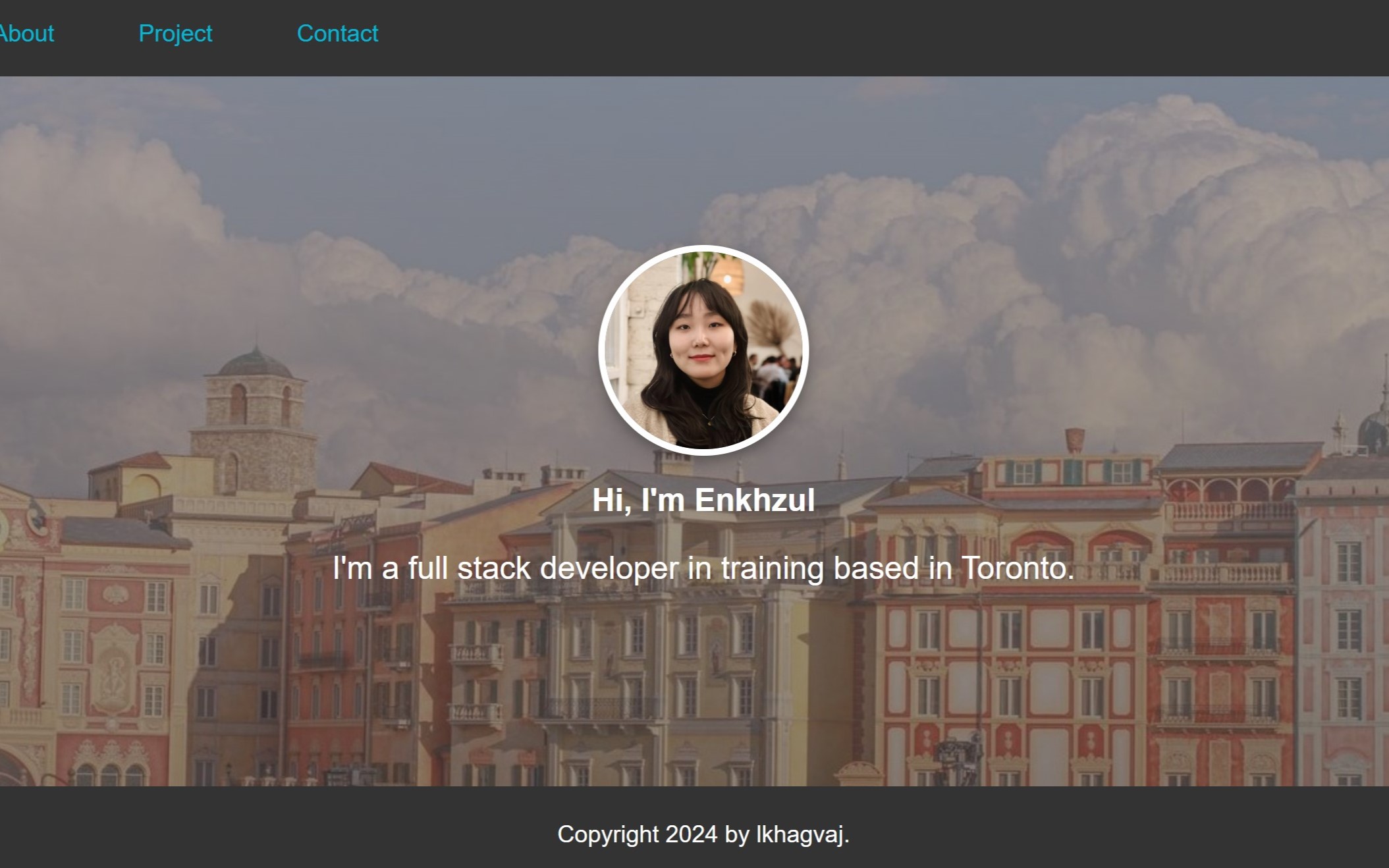The image size is (1389, 868).
Task: Click "2024" in the footer copyright
Action: (691, 834)
